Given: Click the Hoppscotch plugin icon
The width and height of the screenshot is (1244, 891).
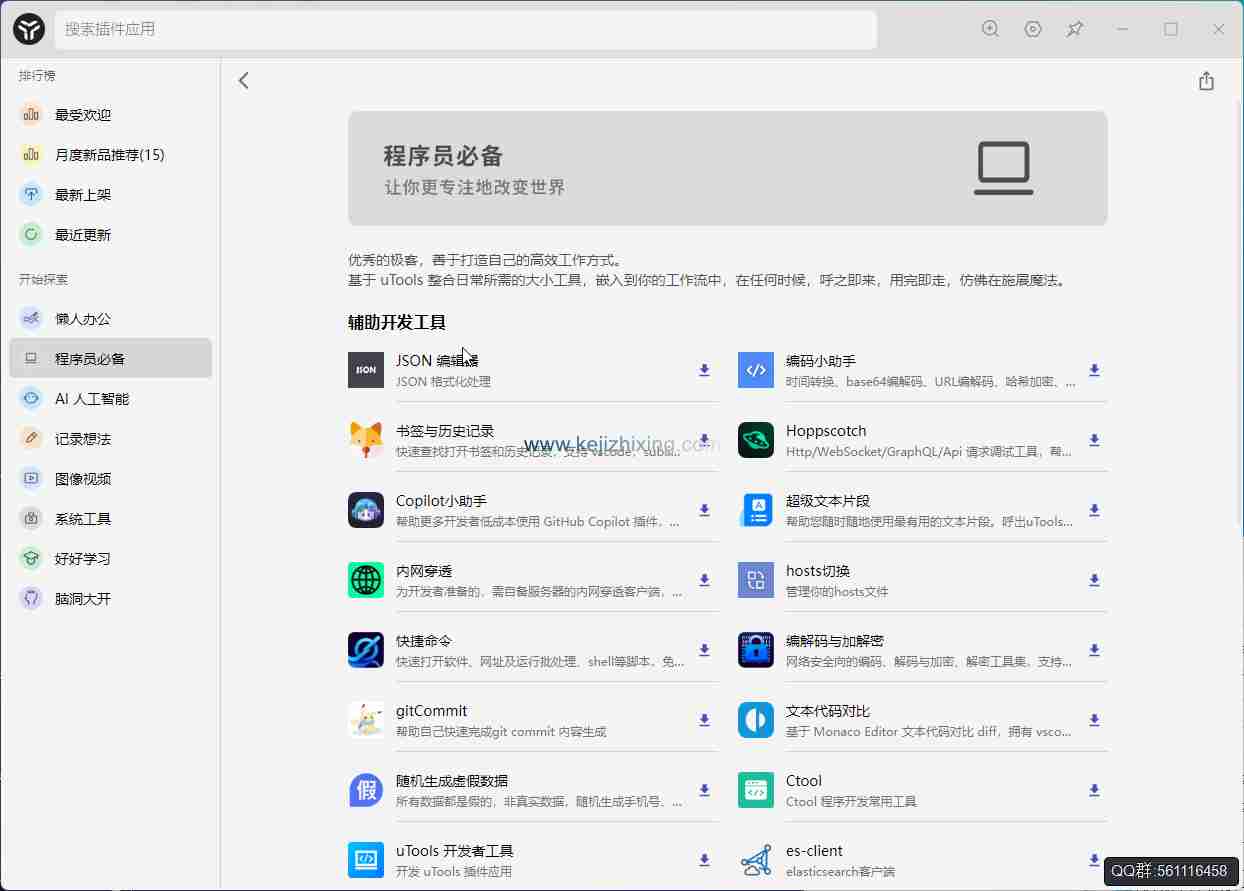Looking at the screenshot, I should [755, 440].
